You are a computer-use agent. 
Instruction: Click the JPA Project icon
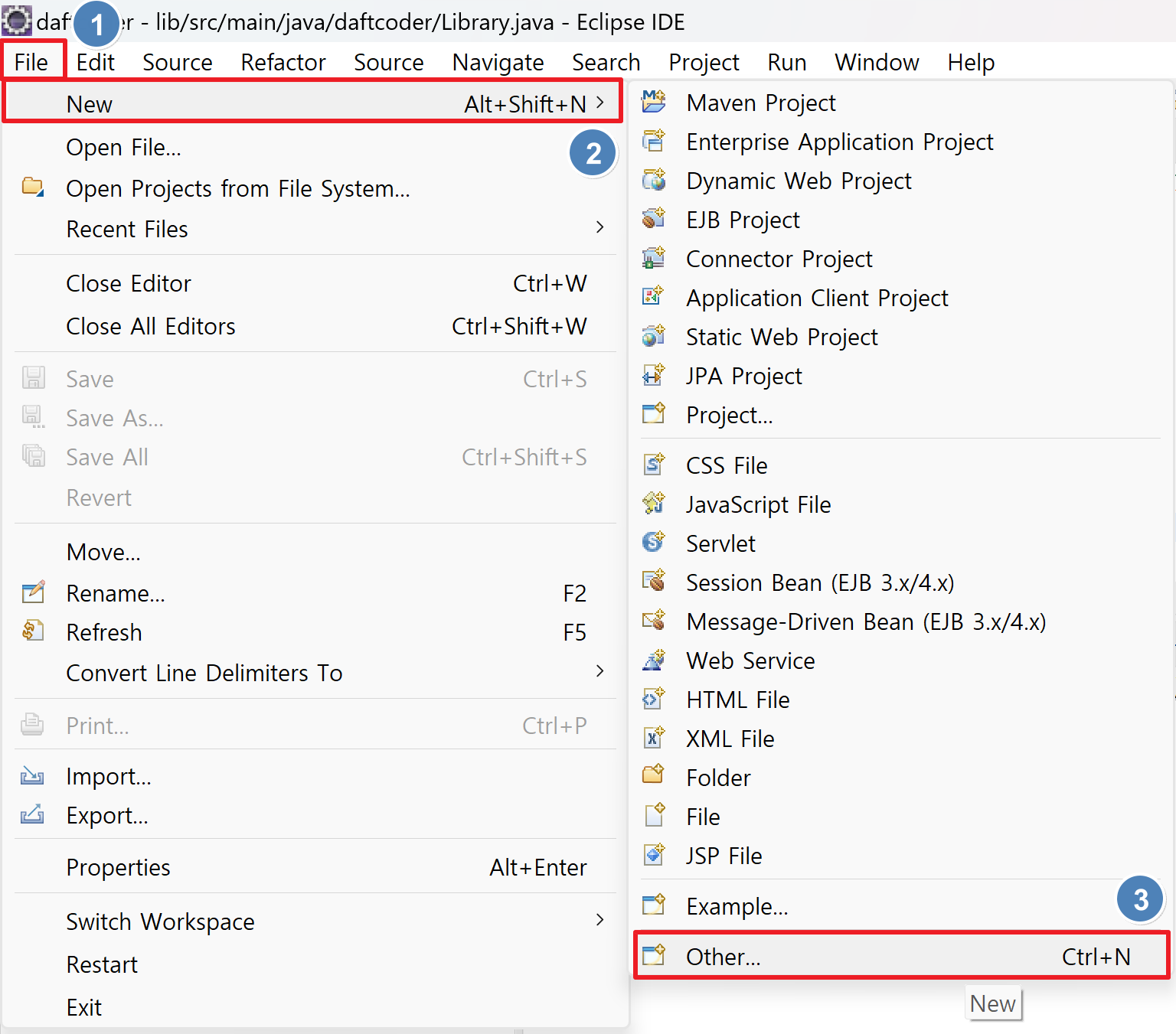click(654, 375)
